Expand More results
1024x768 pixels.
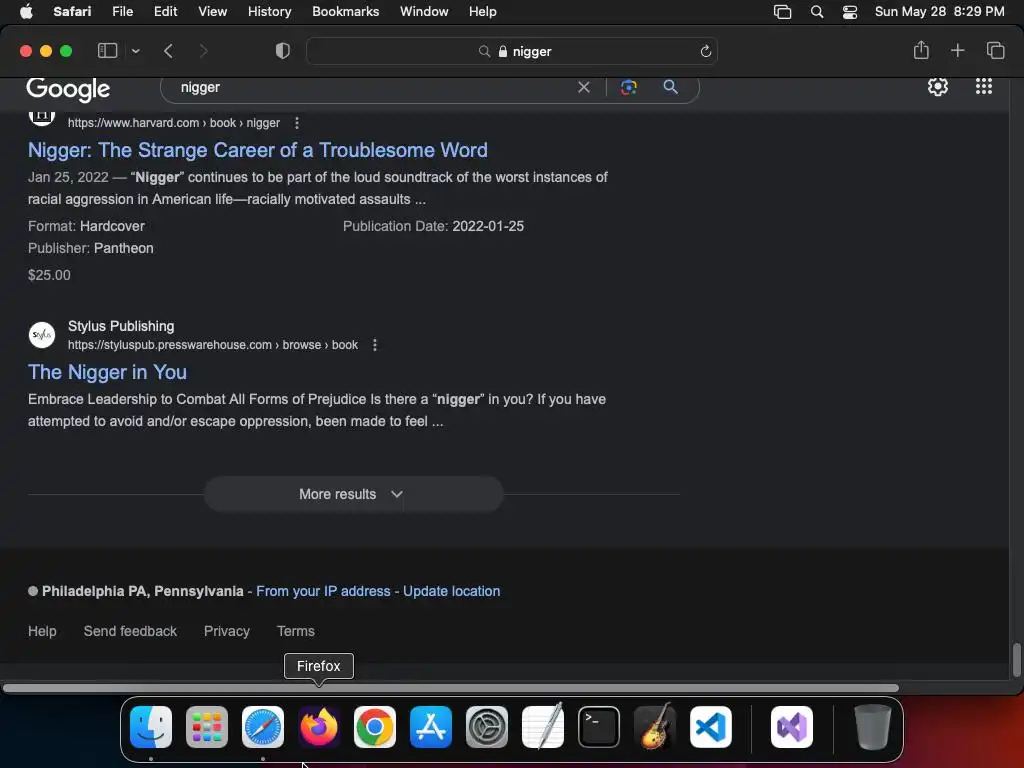(353, 494)
